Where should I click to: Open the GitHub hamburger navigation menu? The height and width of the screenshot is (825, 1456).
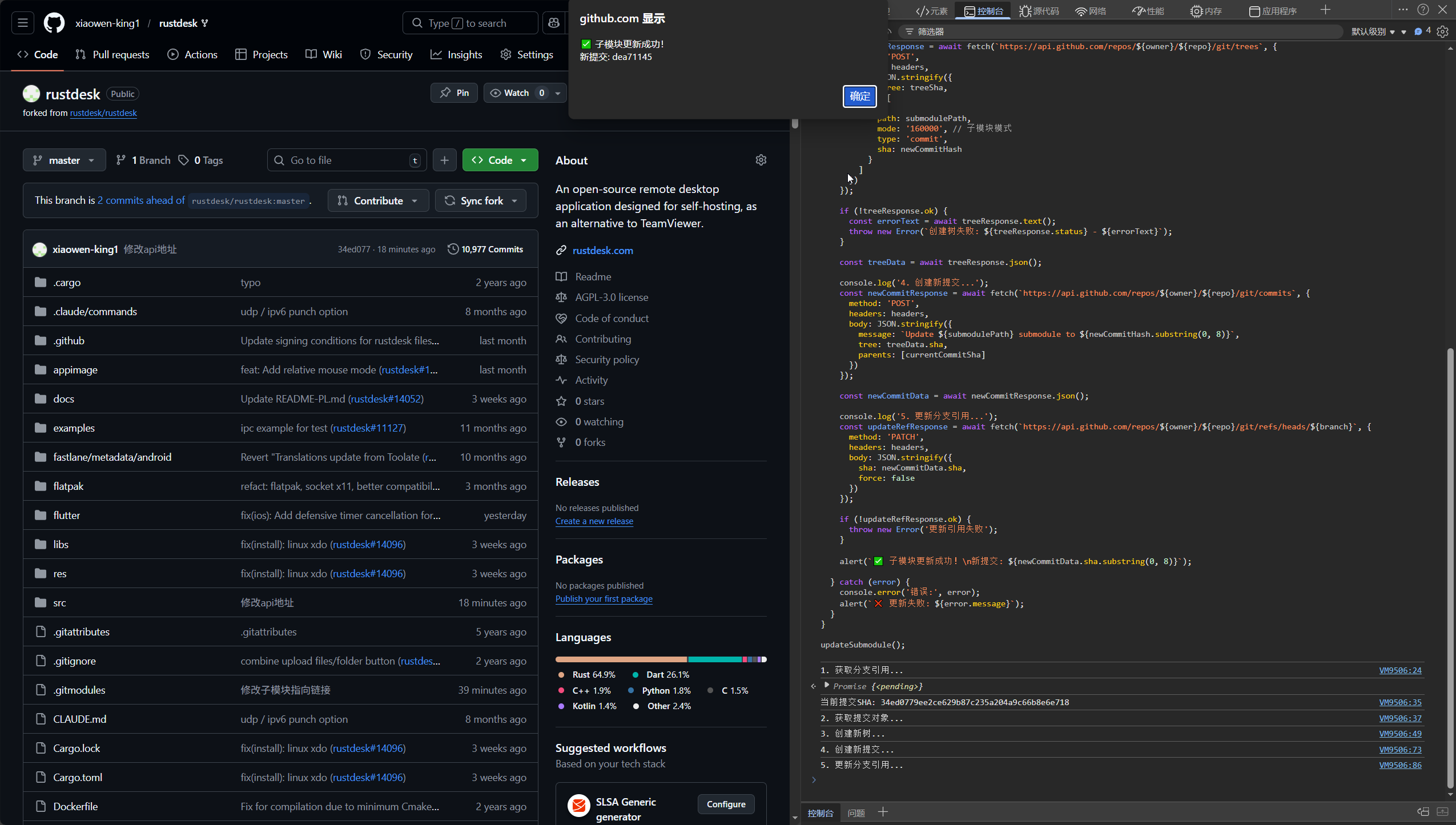23,23
